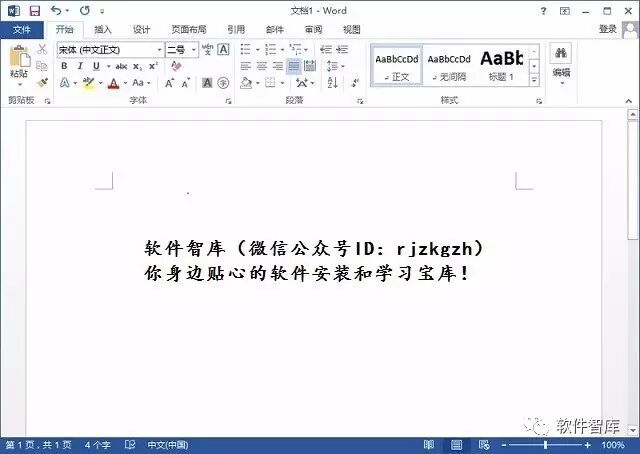Apply strikethrough formatting
Viewport: 640px width, 454px height.
click(x=121, y=66)
